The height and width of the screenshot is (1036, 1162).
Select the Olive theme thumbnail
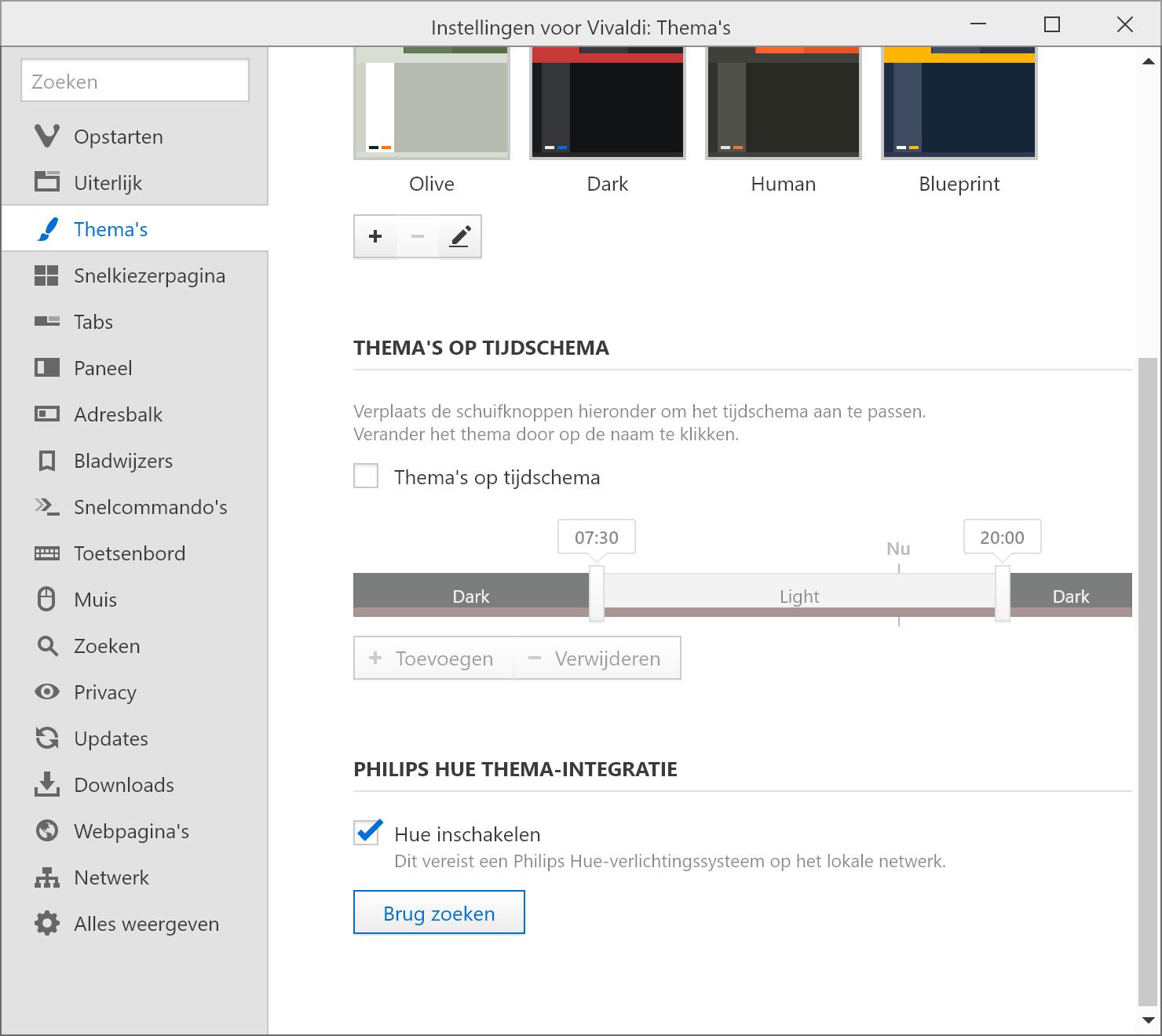432,103
